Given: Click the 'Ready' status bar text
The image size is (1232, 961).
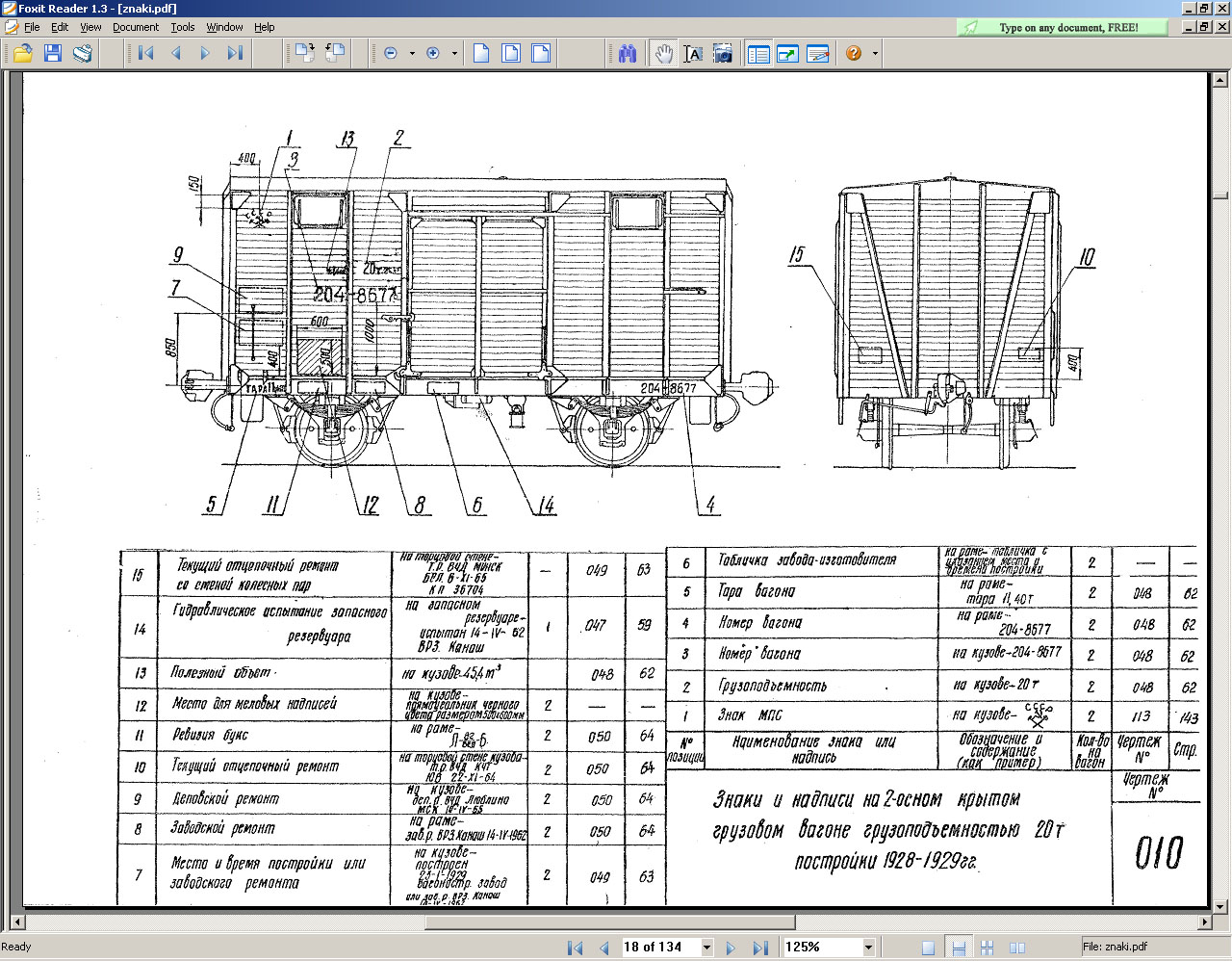Looking at the screenshot, I should pos(16,947).
